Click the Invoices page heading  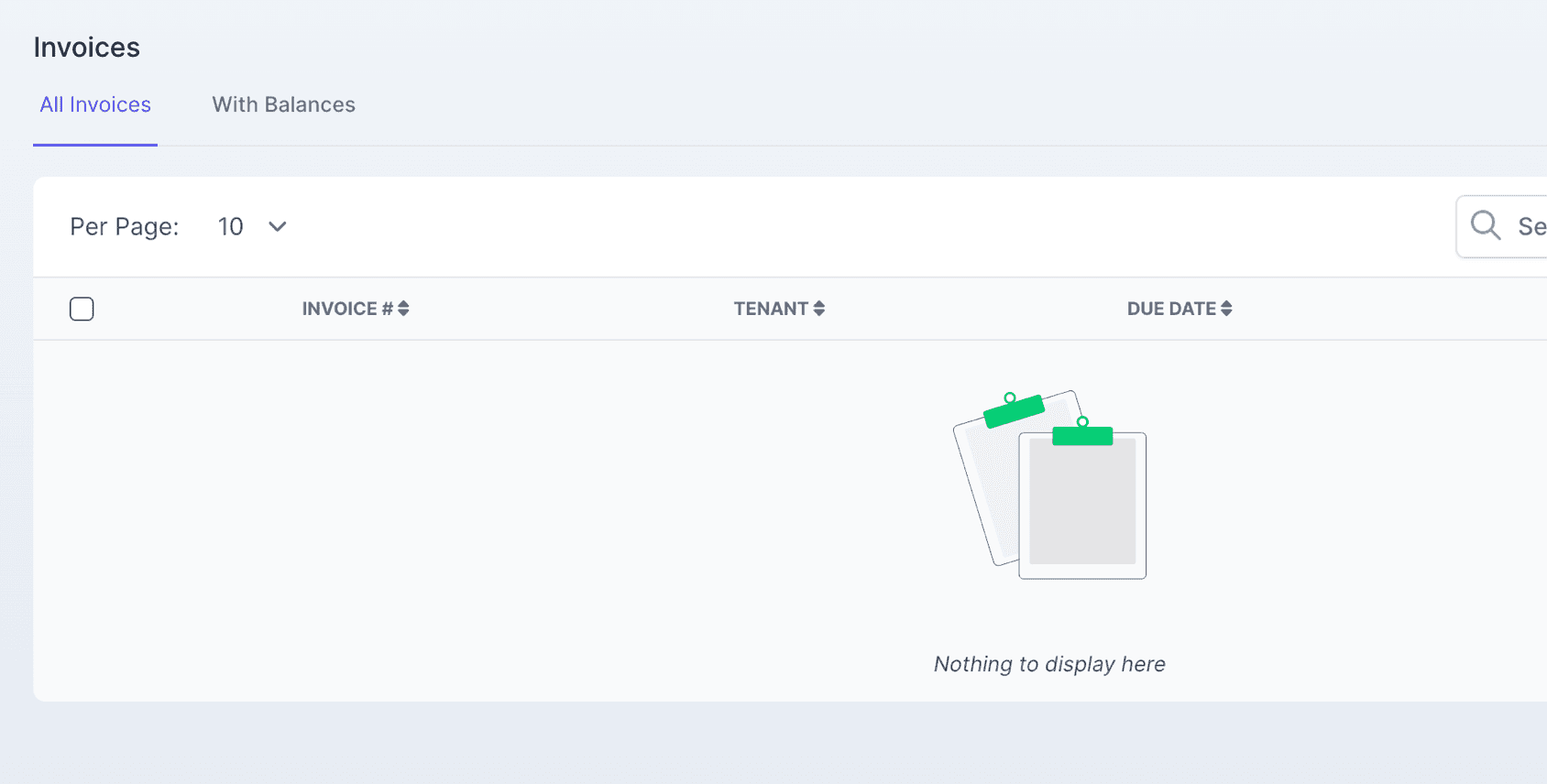87,48
